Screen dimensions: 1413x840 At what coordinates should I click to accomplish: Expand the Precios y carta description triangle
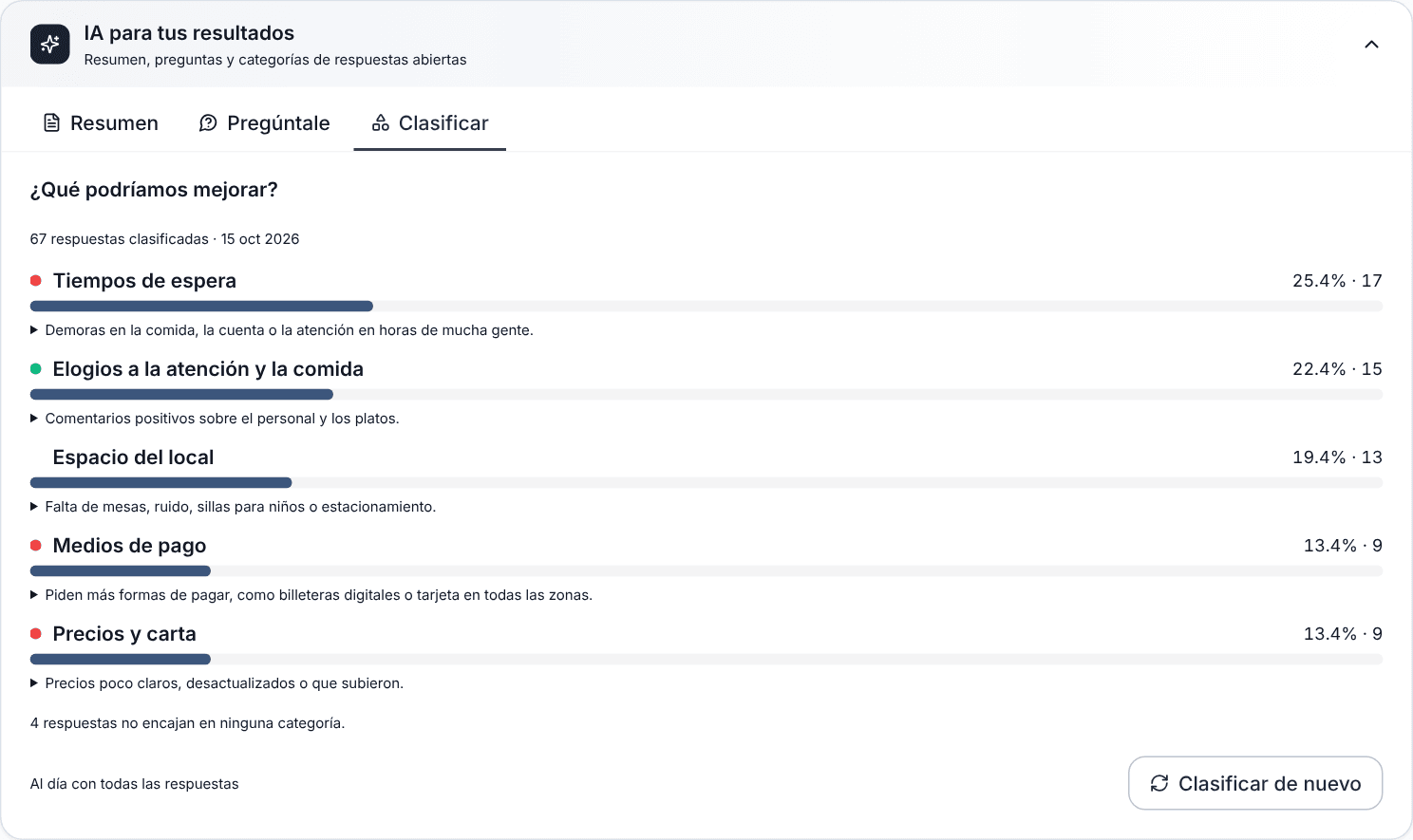[x=34, y=683]
